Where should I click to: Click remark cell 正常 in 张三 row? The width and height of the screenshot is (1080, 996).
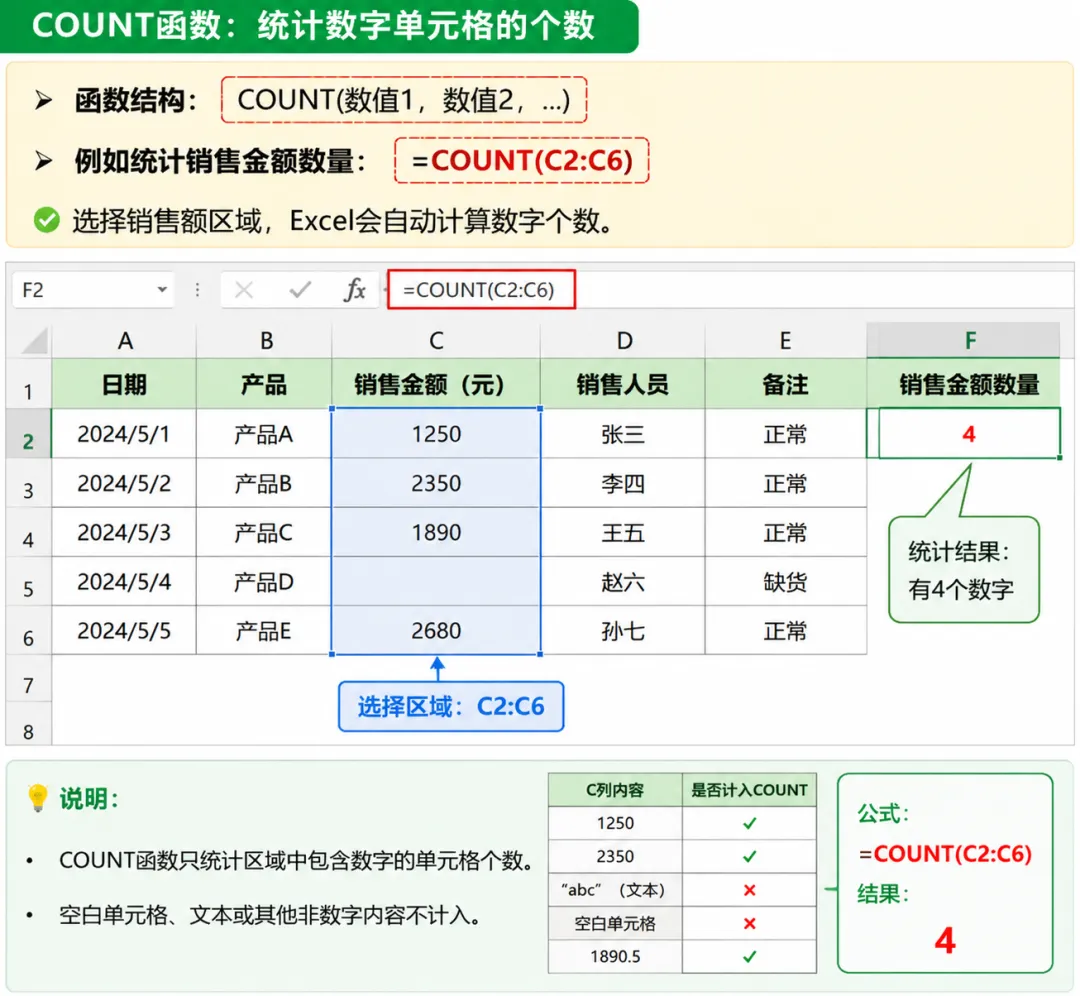(785, 434)
